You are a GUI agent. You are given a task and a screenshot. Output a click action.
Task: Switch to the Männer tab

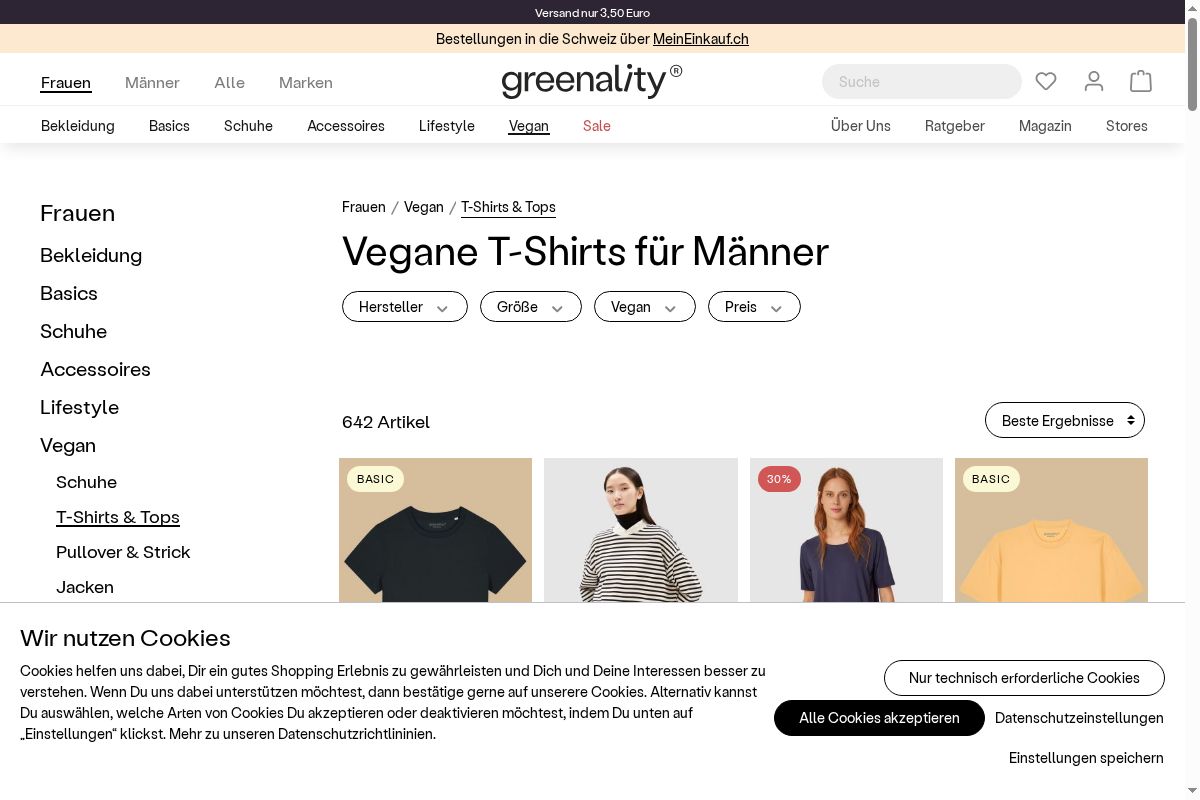[152, 82]
